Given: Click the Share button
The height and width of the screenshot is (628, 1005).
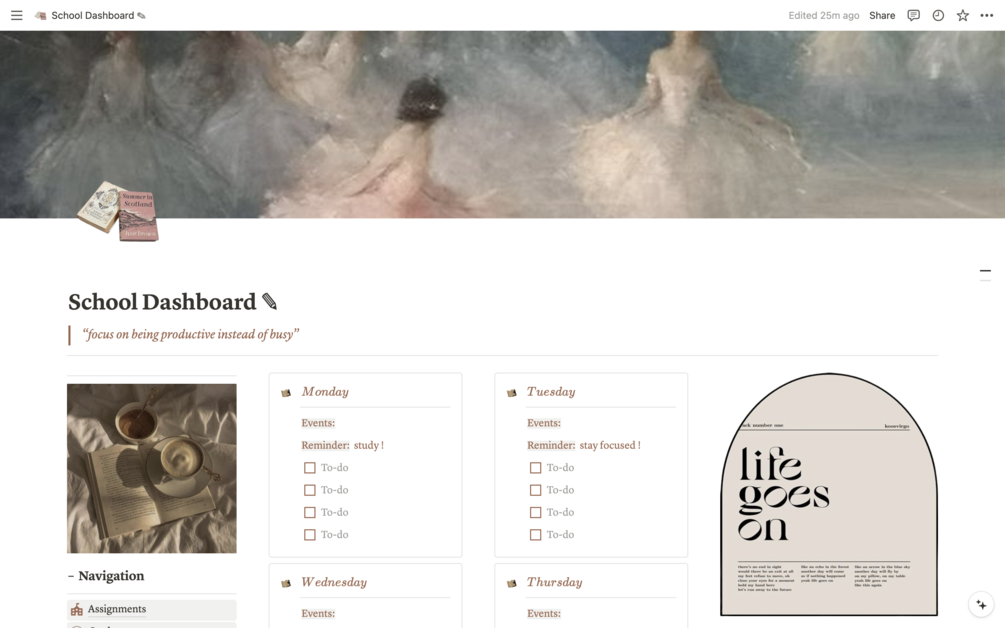Looking at the screenshot, I should click(x=882, y=15).
